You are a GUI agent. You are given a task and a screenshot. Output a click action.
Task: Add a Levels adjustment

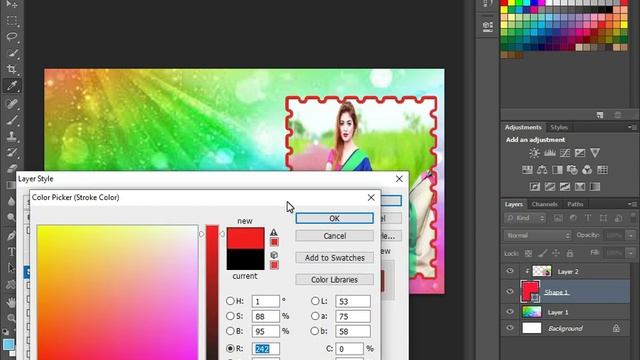coord(550,153)
